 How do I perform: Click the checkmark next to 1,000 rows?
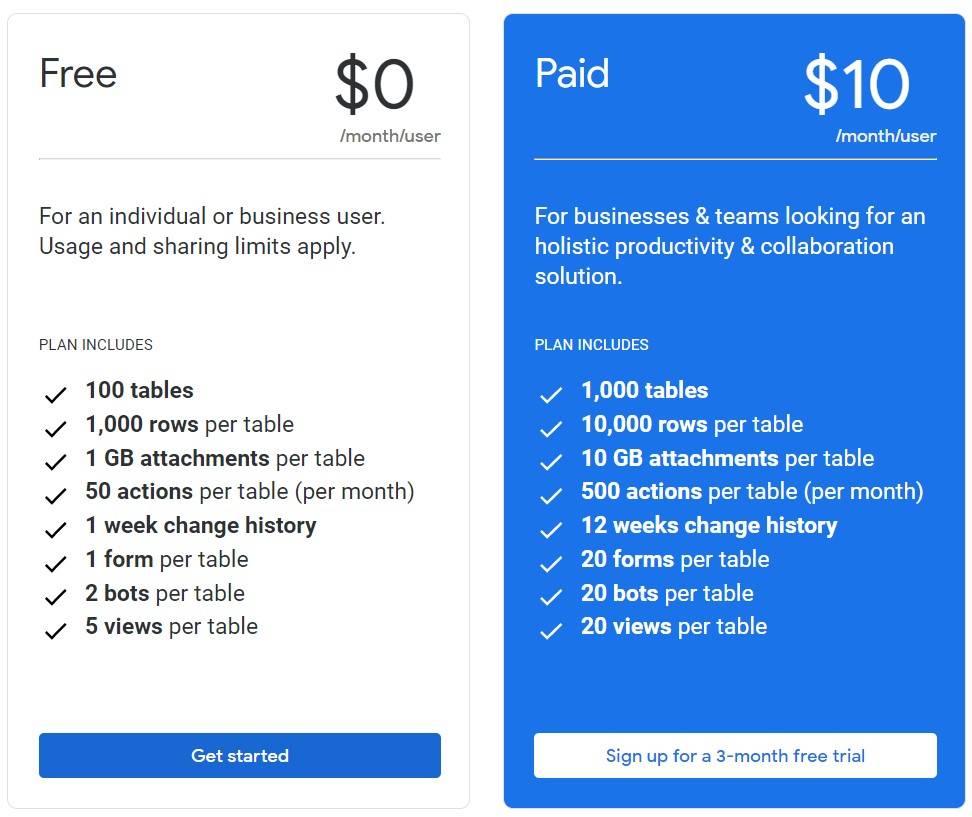click(x=55, y=428)
